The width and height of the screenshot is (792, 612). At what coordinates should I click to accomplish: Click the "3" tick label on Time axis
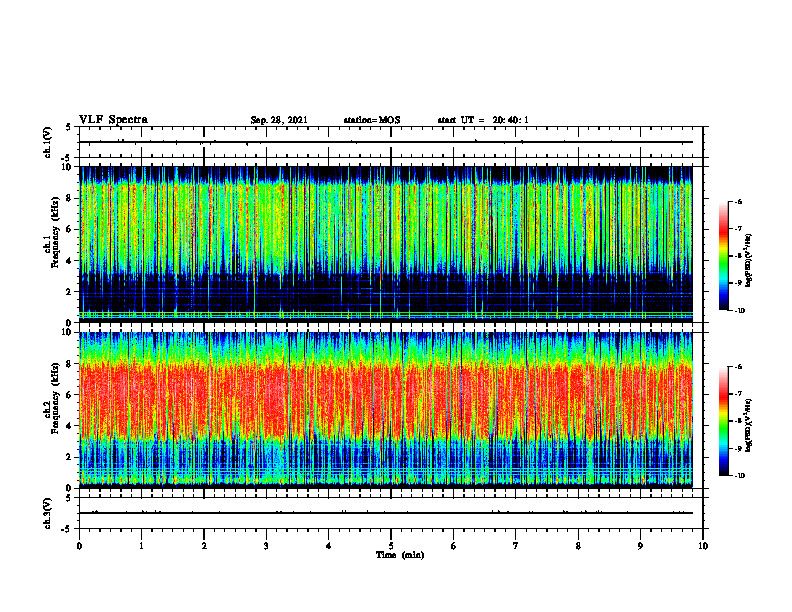click(266, 546)
